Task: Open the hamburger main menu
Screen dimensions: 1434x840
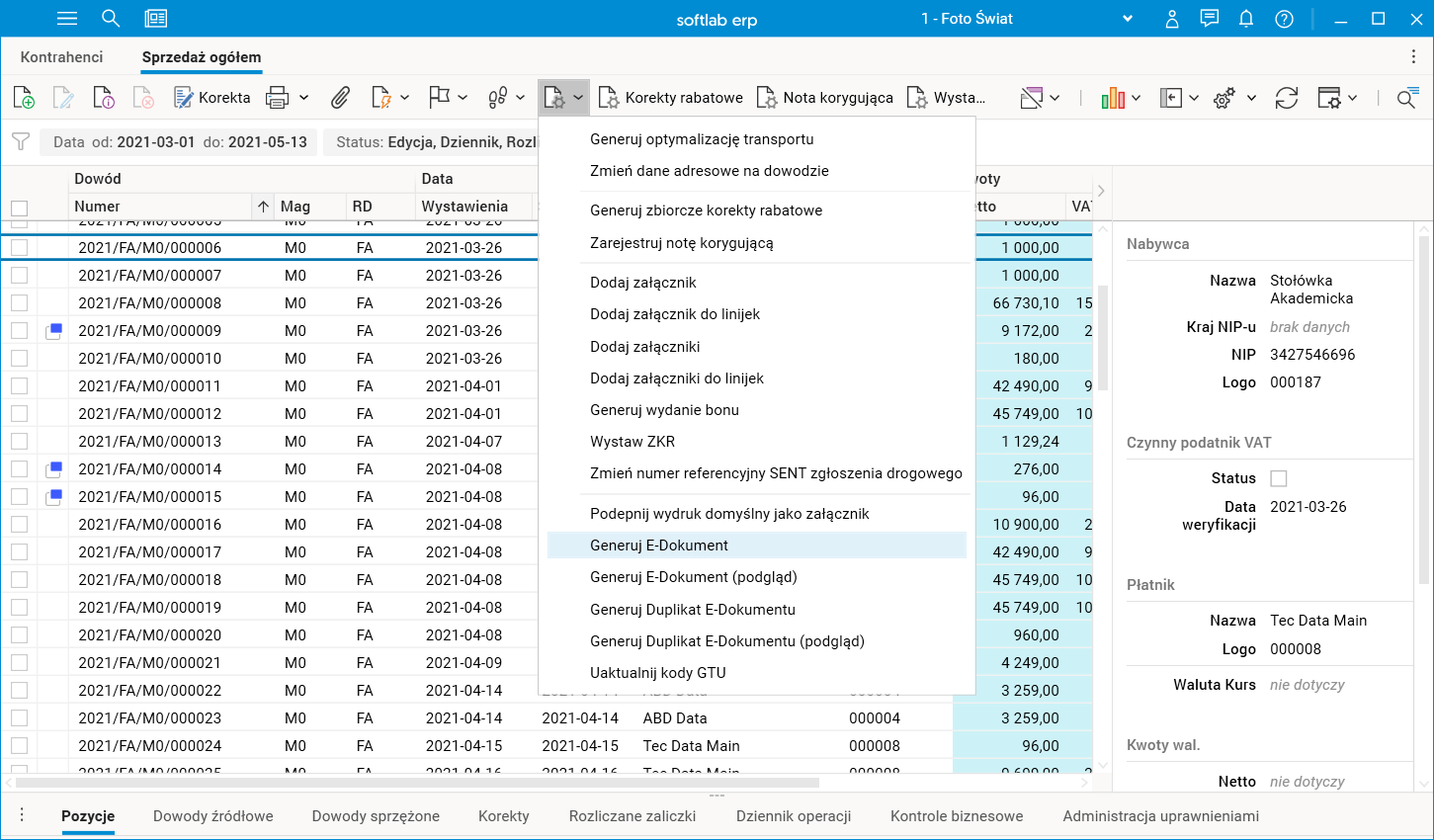Action: [67, 19]
